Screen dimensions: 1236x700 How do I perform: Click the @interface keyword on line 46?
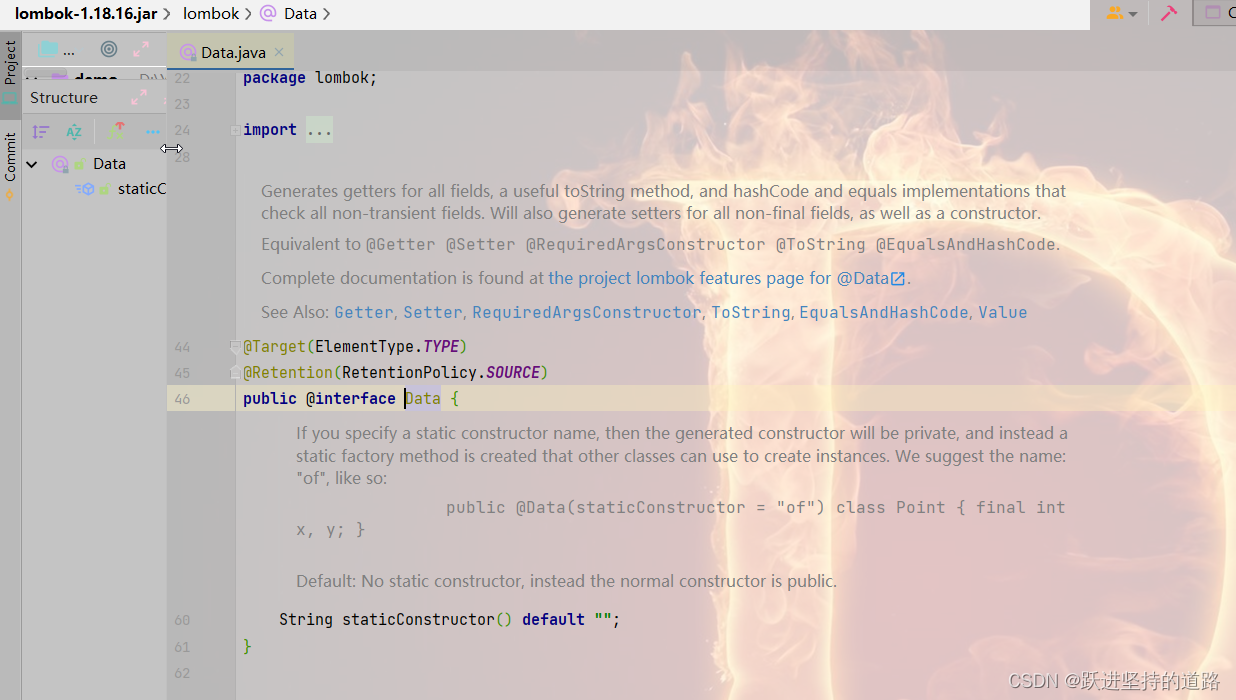[x=351, y=398]
